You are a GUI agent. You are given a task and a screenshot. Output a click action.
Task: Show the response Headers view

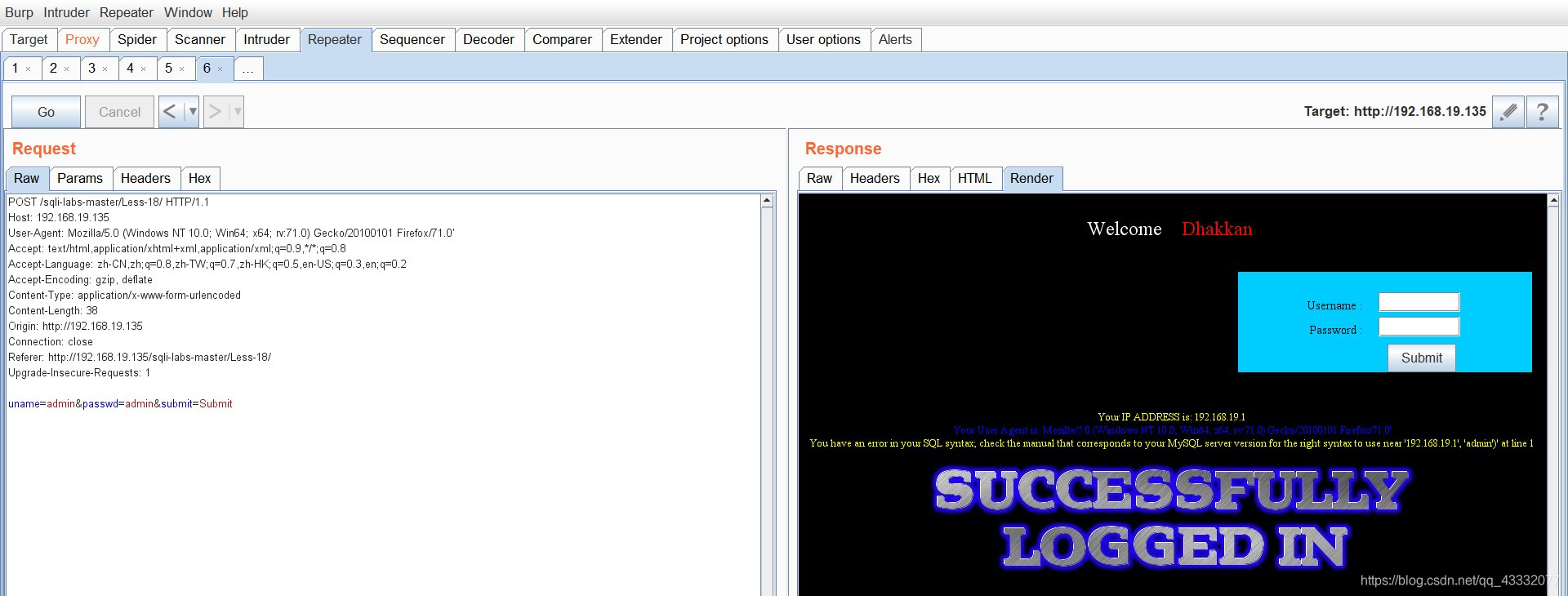click(875, 178)
